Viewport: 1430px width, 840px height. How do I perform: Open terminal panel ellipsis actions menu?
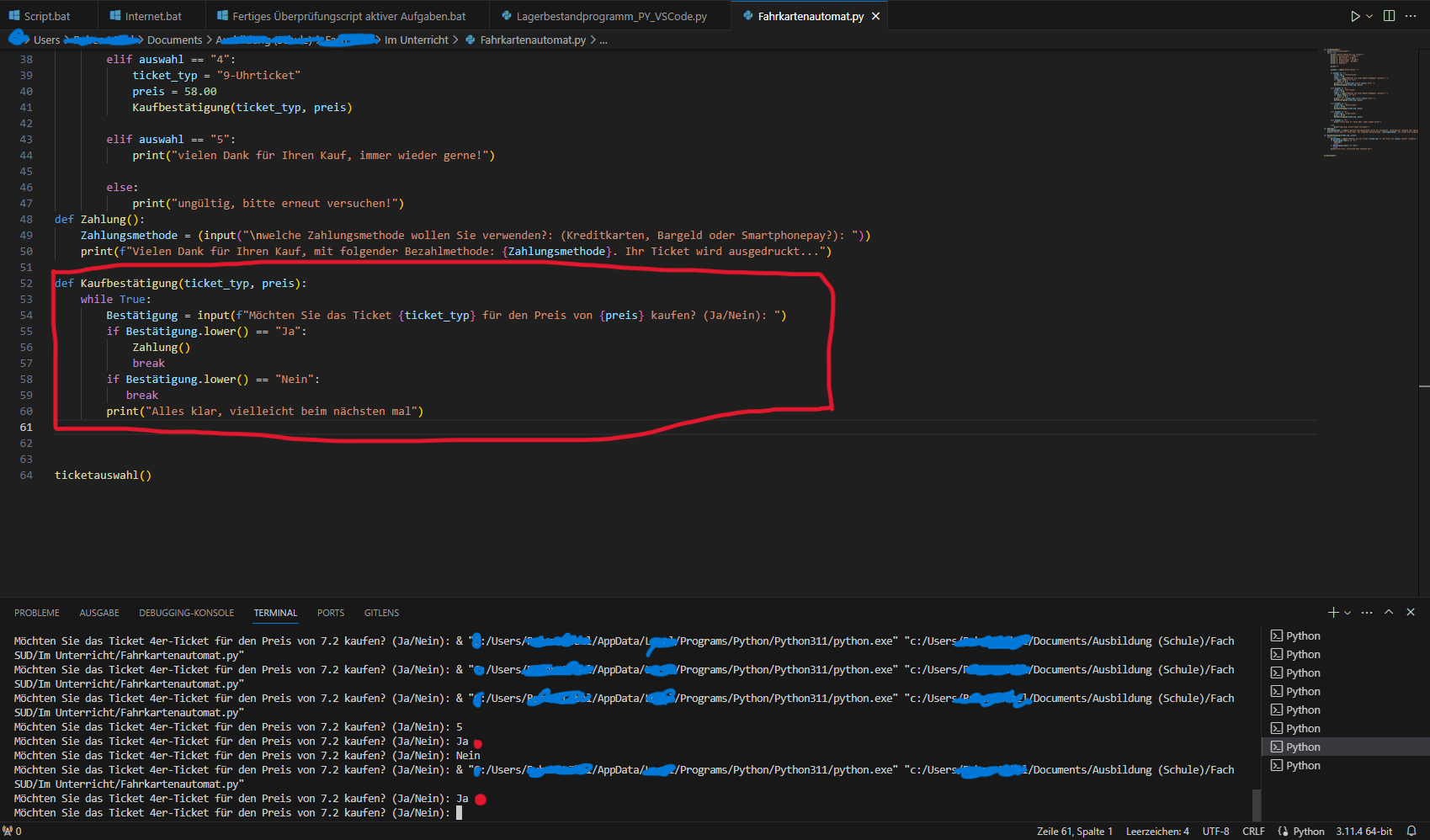tap(1367, 612)
